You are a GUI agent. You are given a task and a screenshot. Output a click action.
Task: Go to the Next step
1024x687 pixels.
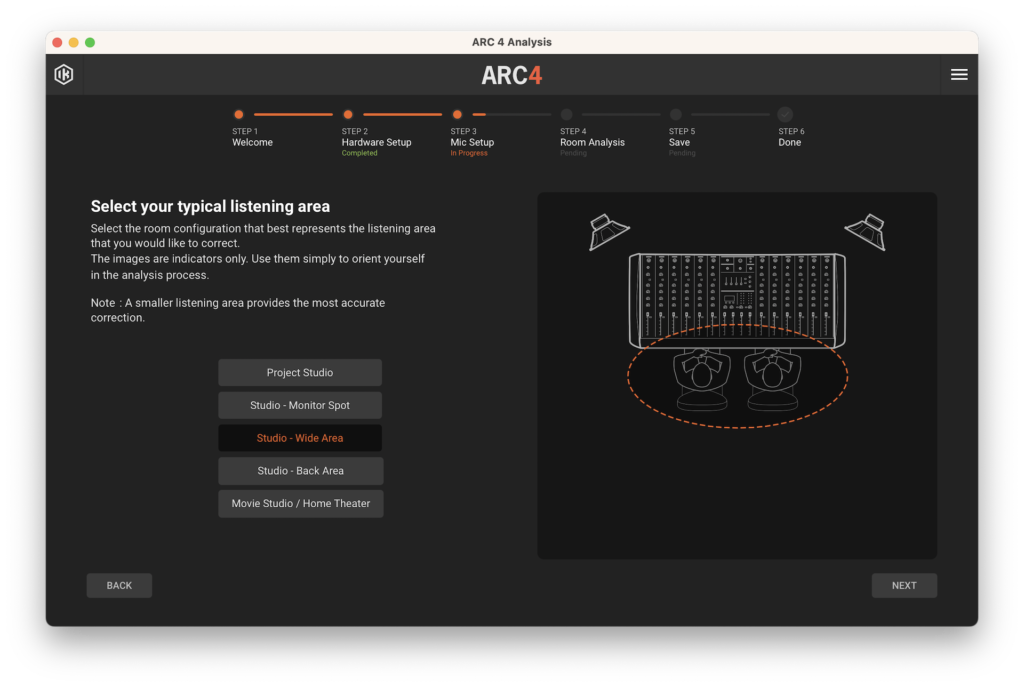(x=903, y=586)
